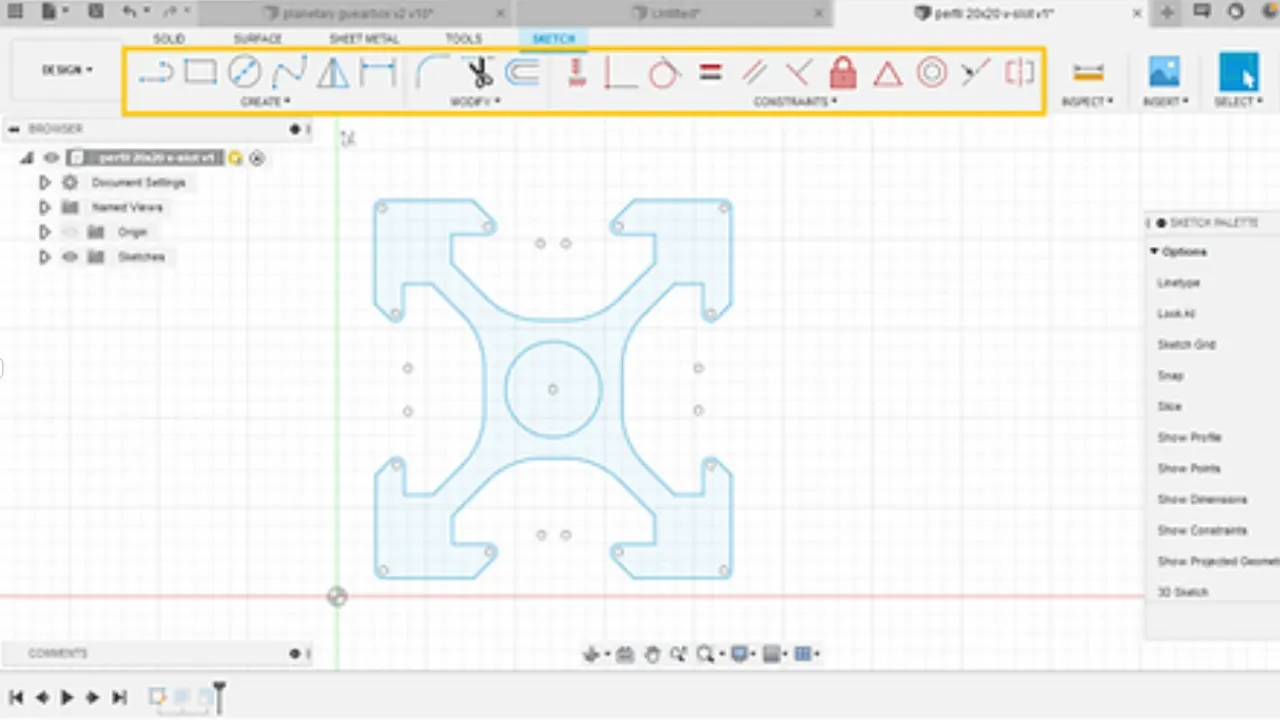Toggle the root component eye icon
Image resolution: width=1280 pixels, height=720 pixels.
click(52, 158)
